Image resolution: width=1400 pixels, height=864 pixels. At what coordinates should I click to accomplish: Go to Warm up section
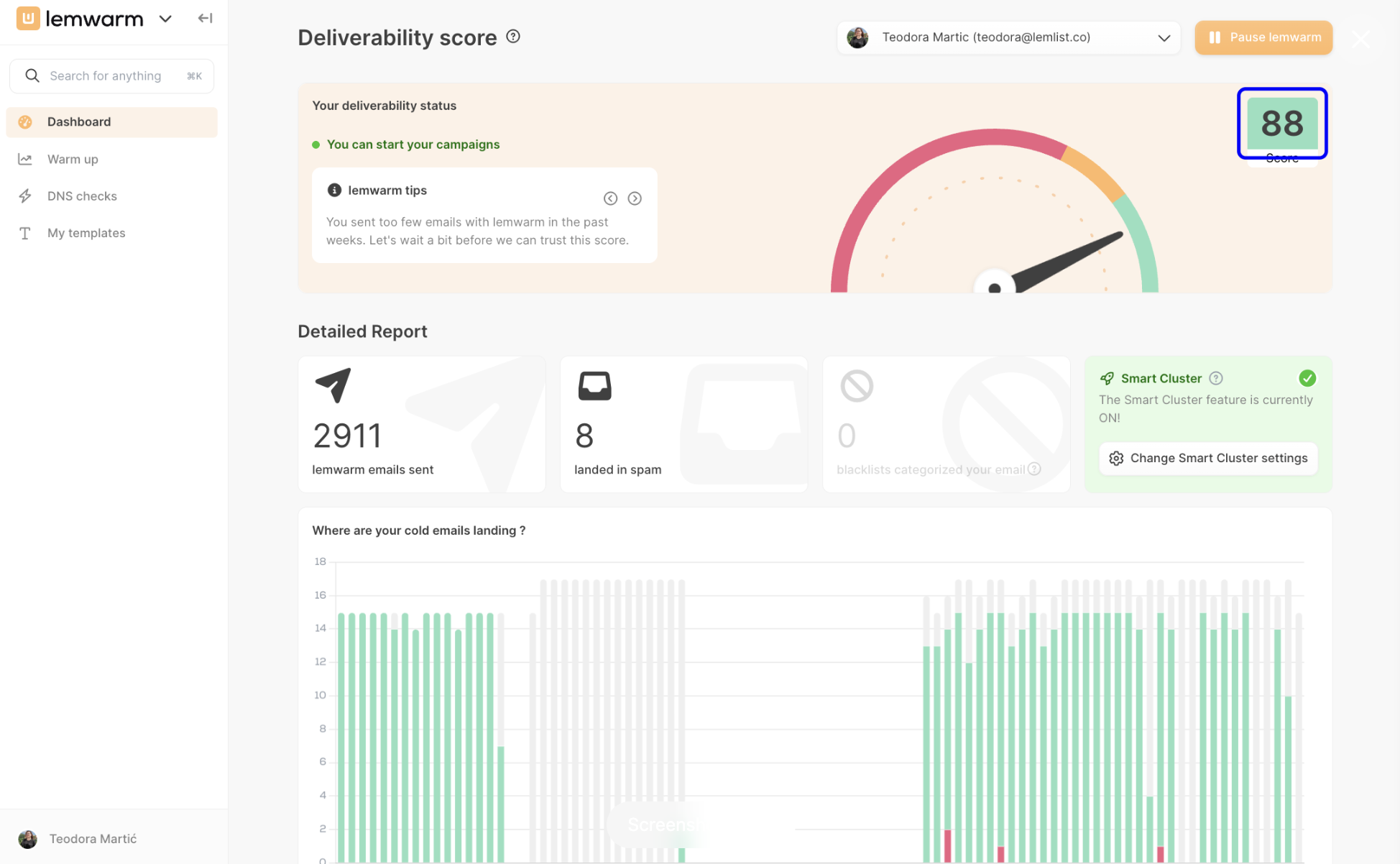click(x=73, y=159)
